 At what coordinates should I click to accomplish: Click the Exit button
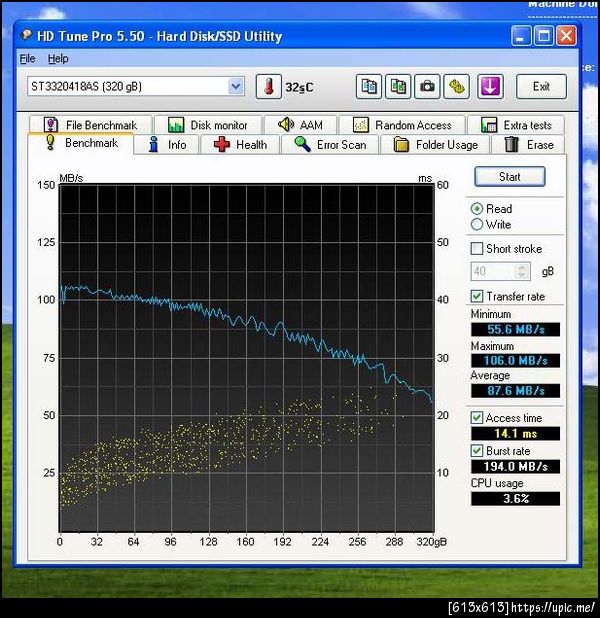[x=541, y=86]
